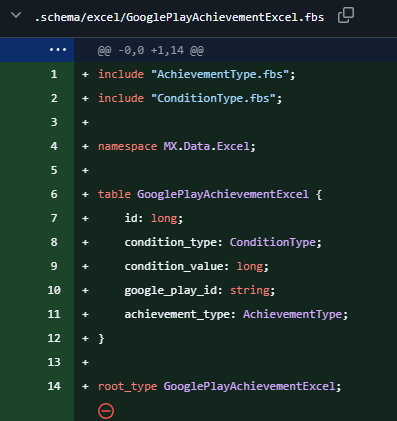397x421 pixels.
Task: Click the plus marker on line 12
Action: pyautogui.click(x=85, y=338)
